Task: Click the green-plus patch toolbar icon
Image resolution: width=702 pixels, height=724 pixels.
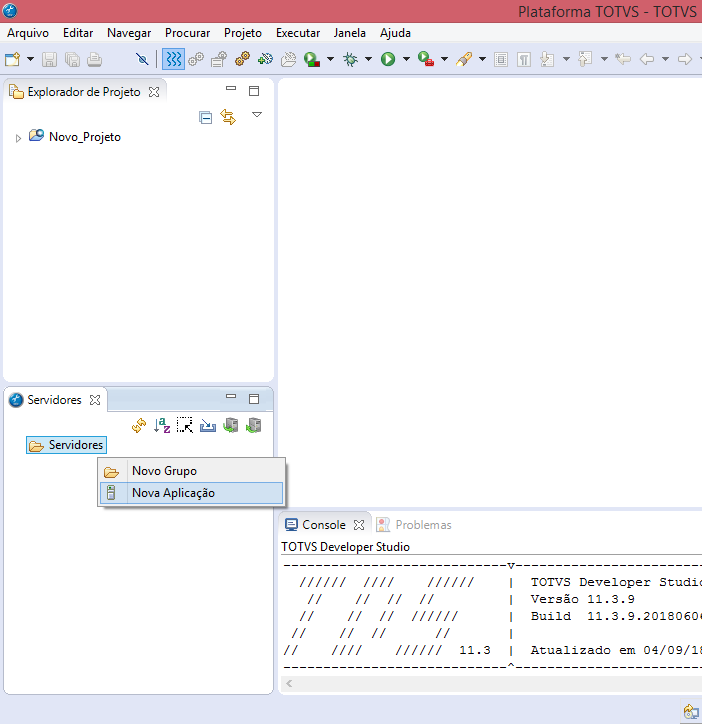Action: [266, 59]
